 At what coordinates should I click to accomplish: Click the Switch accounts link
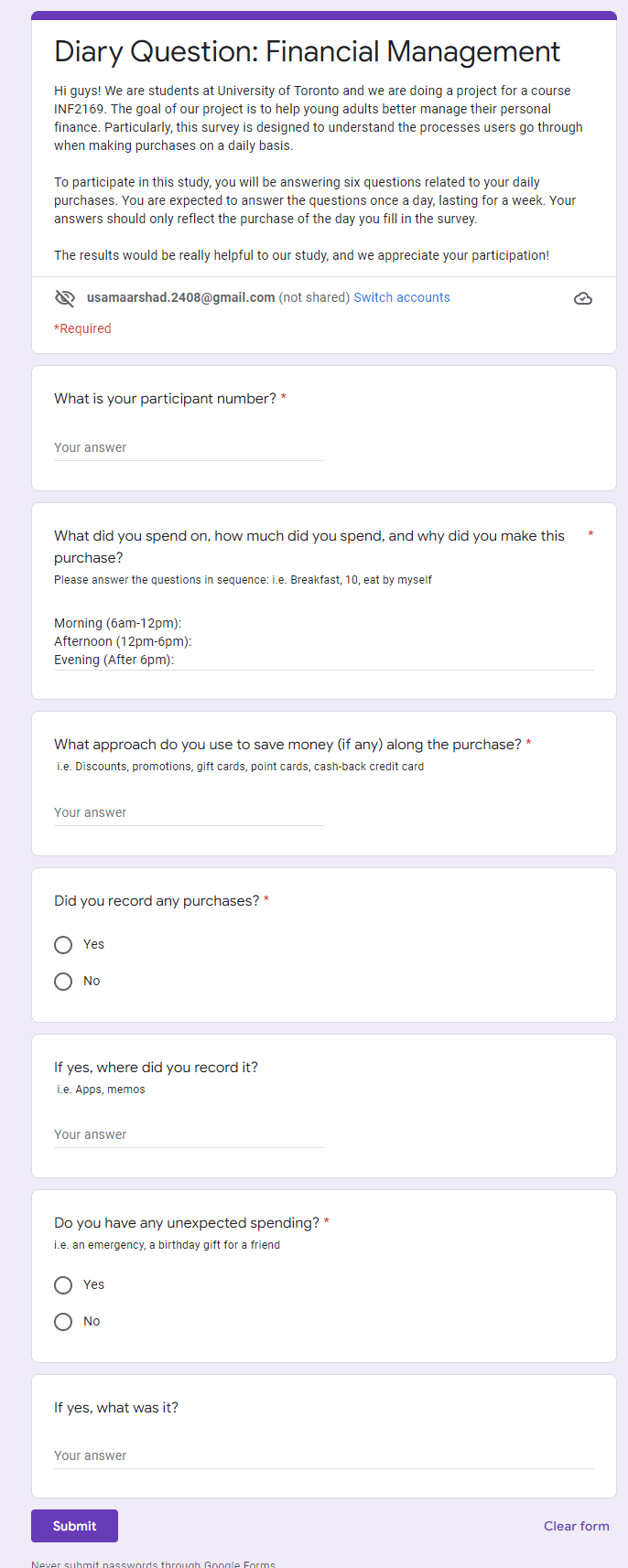click(402, 297)
